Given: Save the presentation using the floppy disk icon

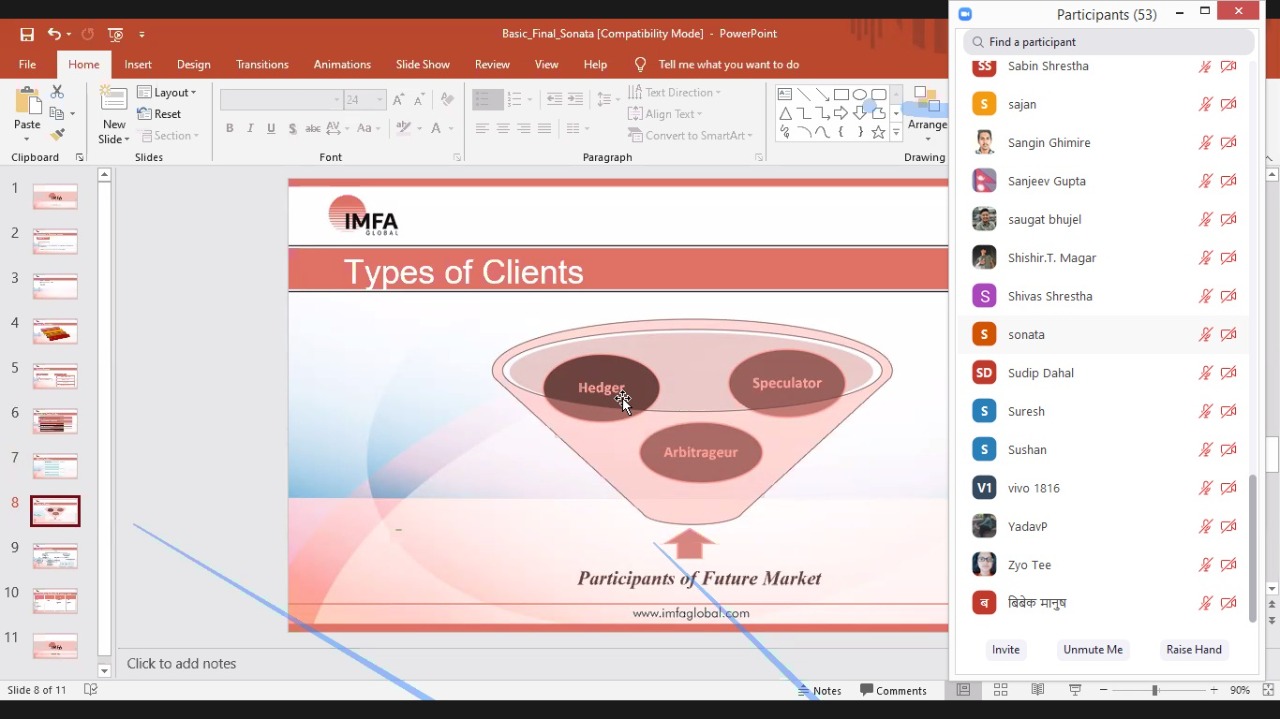Looking at the screenshot, I should (x=27, y=34).
